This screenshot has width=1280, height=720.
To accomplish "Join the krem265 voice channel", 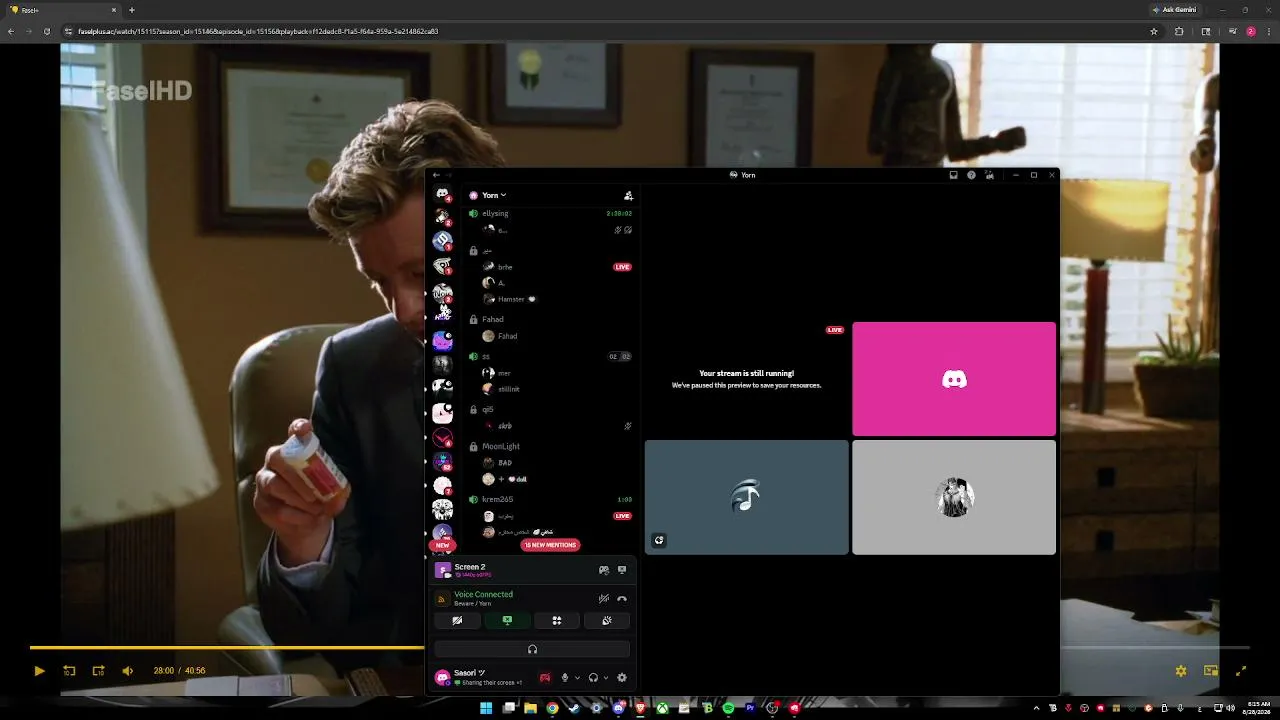I will click(x=551, y=499).
